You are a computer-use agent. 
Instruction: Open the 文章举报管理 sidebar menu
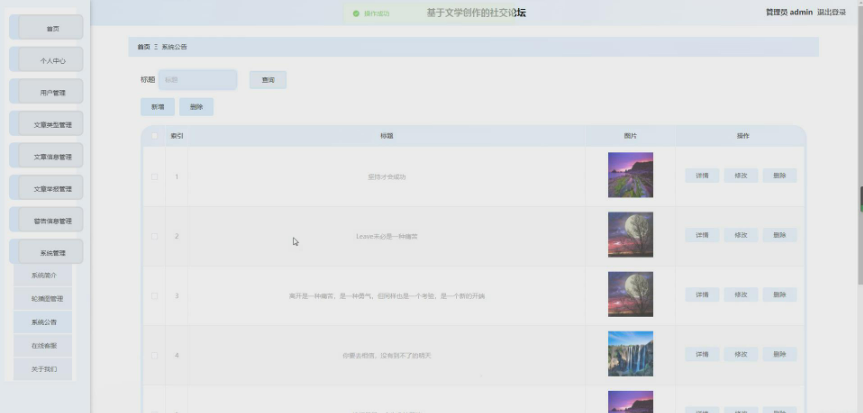46,188
